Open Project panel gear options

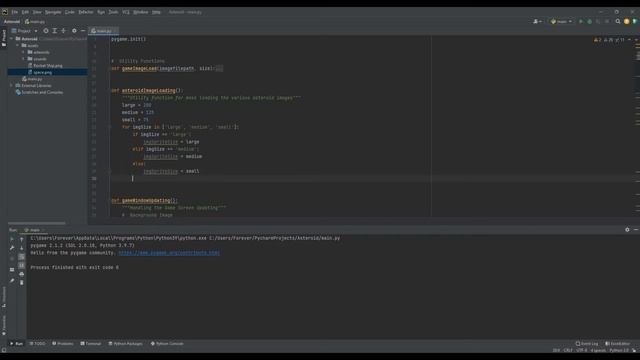74,31
